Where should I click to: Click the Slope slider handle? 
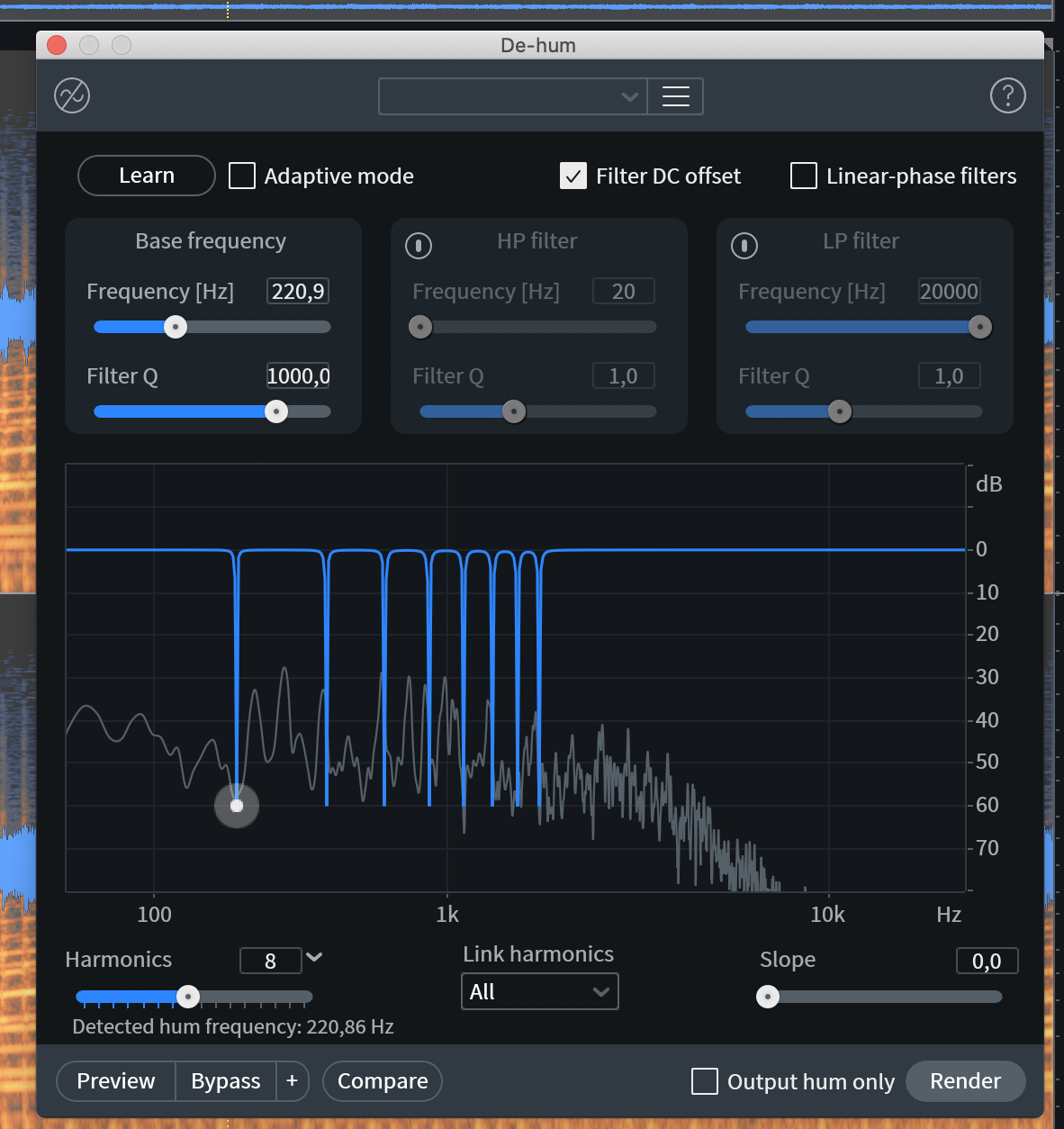(768, 997)
